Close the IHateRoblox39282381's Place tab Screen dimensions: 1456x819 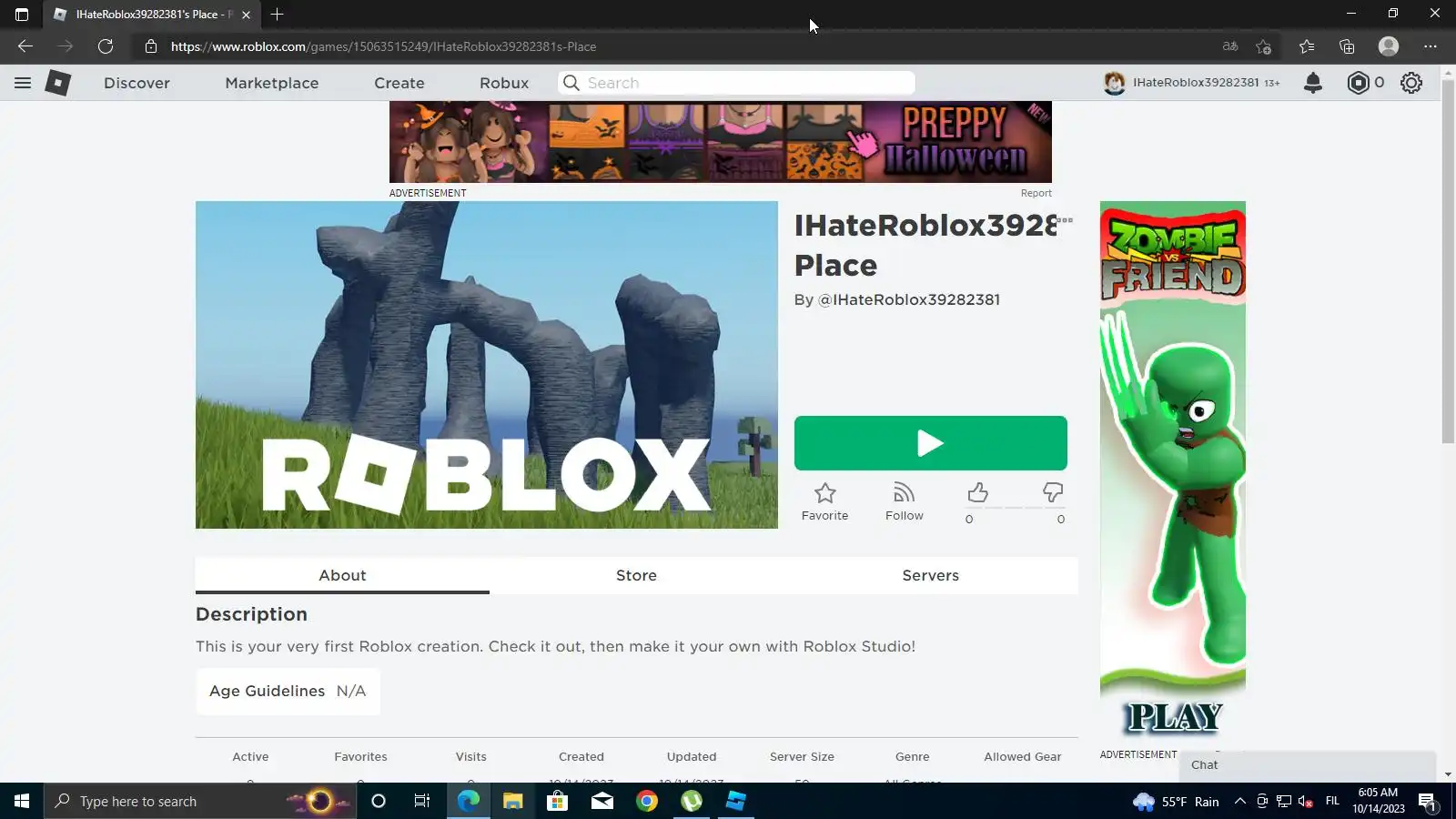click(x=246, y=15)
